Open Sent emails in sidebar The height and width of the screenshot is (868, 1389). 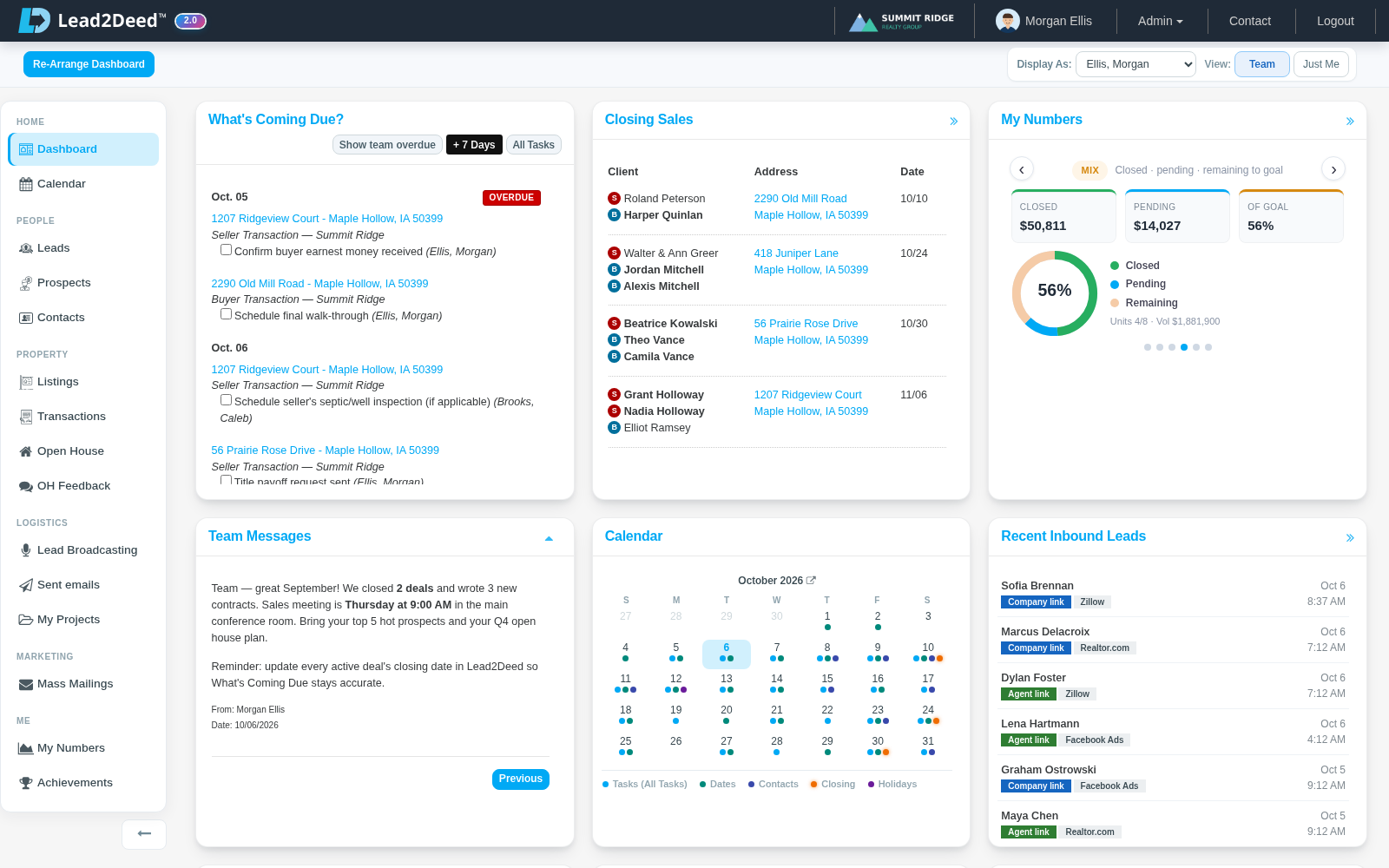tap(83, 585)
